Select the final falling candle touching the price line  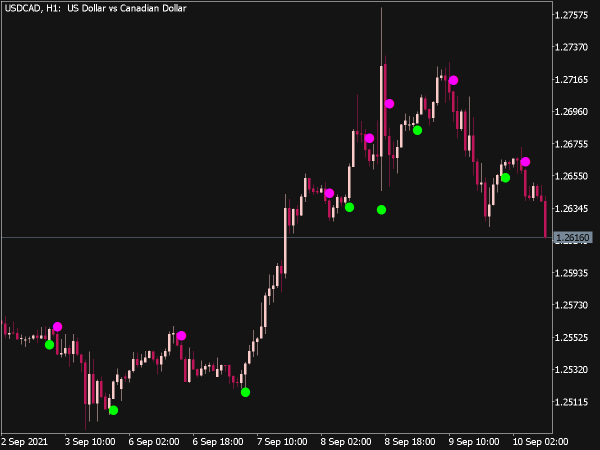pos(545,218)
